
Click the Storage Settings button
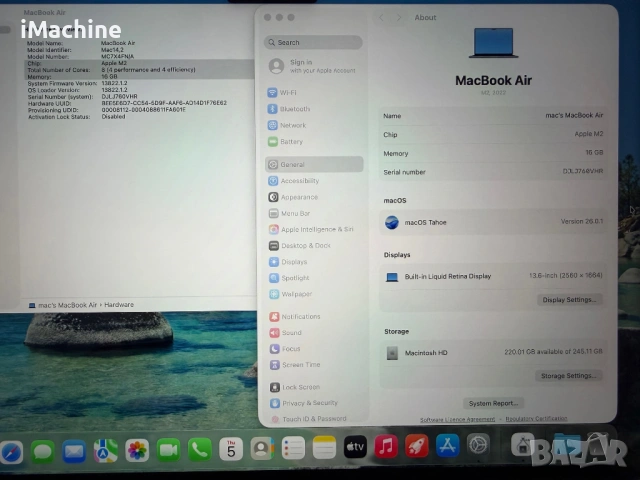coord(569,376)
